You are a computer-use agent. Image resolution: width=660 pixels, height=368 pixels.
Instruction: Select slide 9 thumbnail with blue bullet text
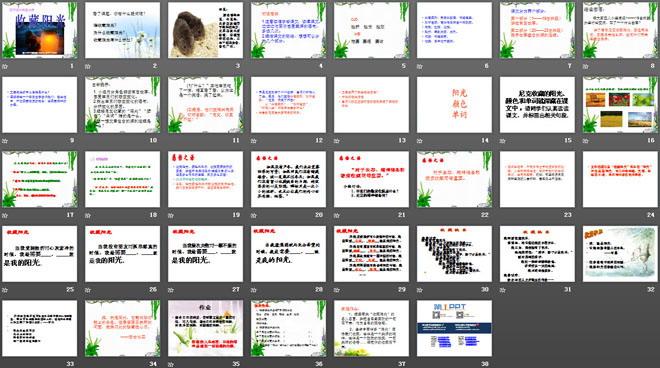coord(40,104)
